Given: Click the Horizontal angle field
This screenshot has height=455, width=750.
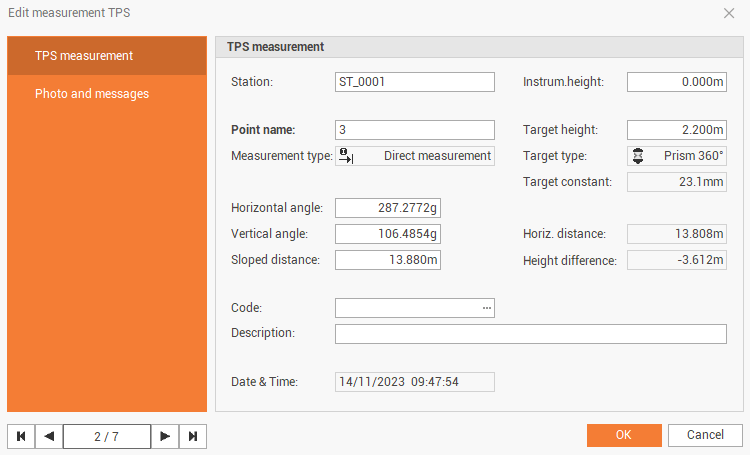Looking at the screenshot, I should [388, 208].
